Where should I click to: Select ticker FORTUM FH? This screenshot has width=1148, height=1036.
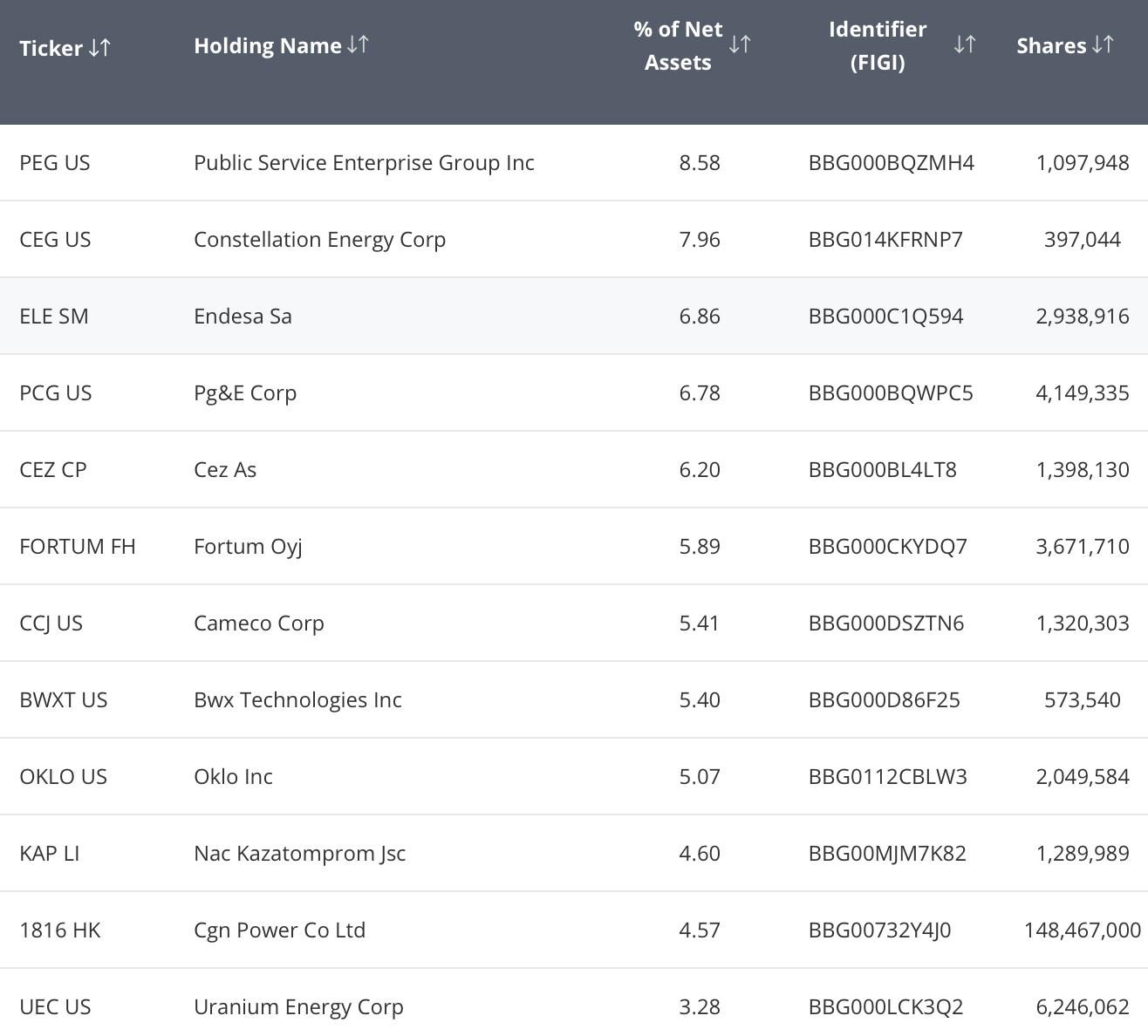pyautogui.click(x=78, y=547)
